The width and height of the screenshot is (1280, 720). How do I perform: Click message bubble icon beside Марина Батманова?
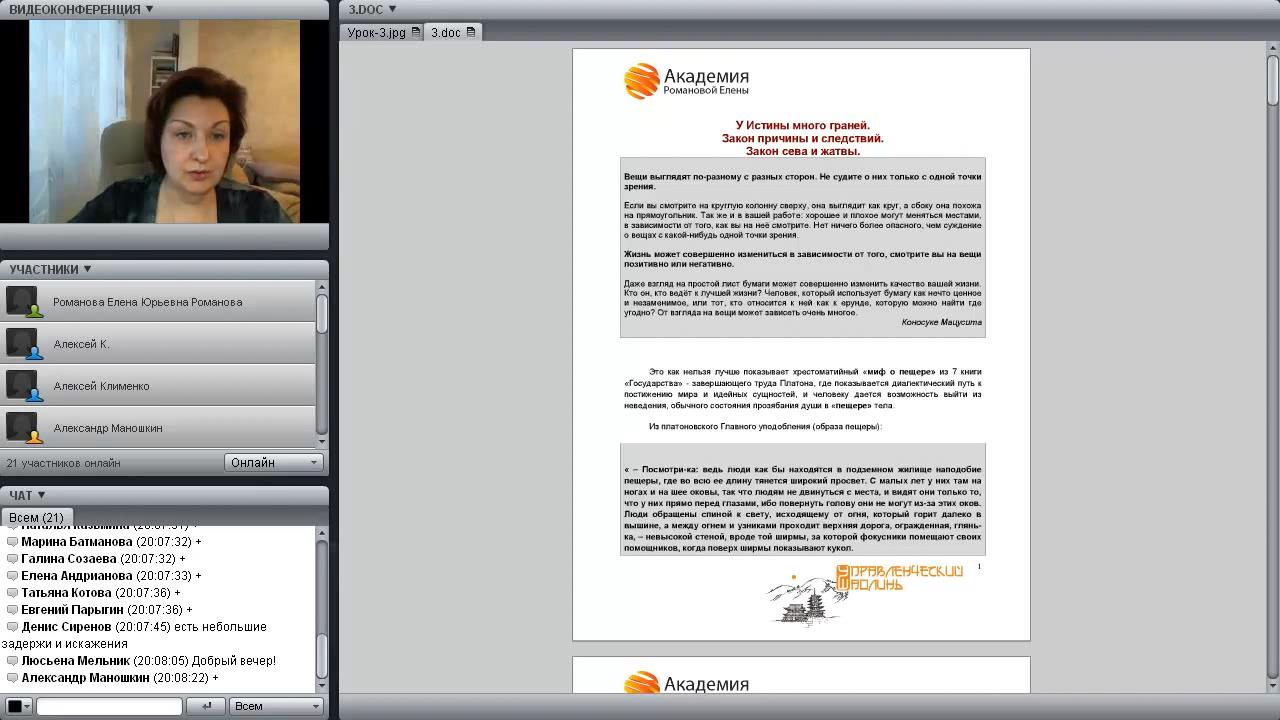point(12,542)
